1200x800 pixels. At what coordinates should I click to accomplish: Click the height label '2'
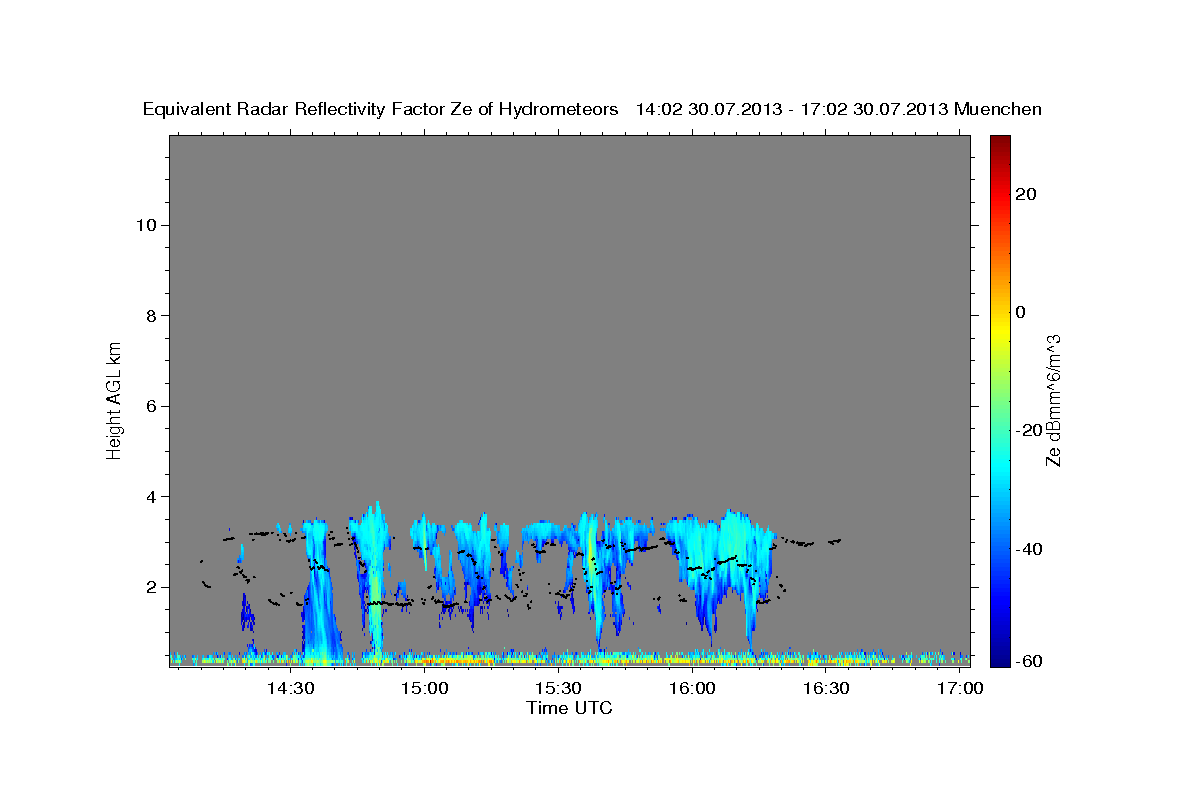tap(153, 587)
